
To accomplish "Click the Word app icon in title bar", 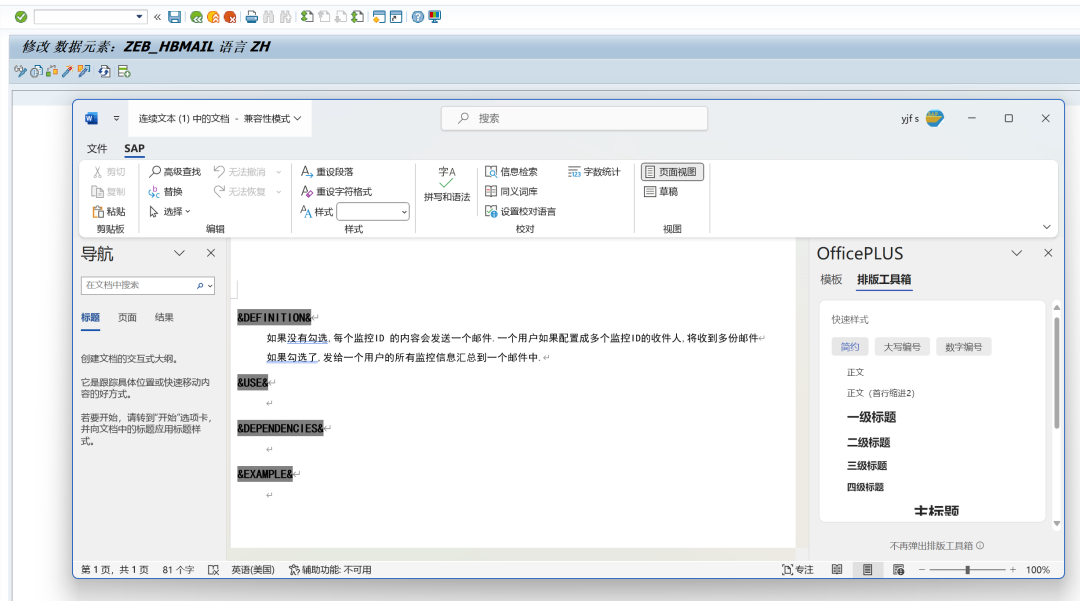I will point(91,118).
